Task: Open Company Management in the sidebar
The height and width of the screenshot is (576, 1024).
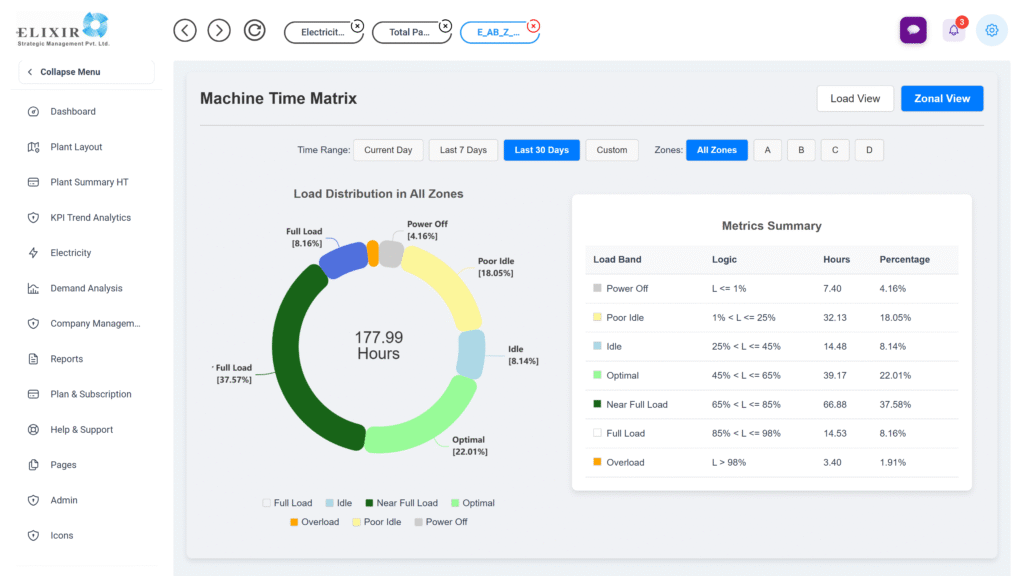Action: point(95,324)
